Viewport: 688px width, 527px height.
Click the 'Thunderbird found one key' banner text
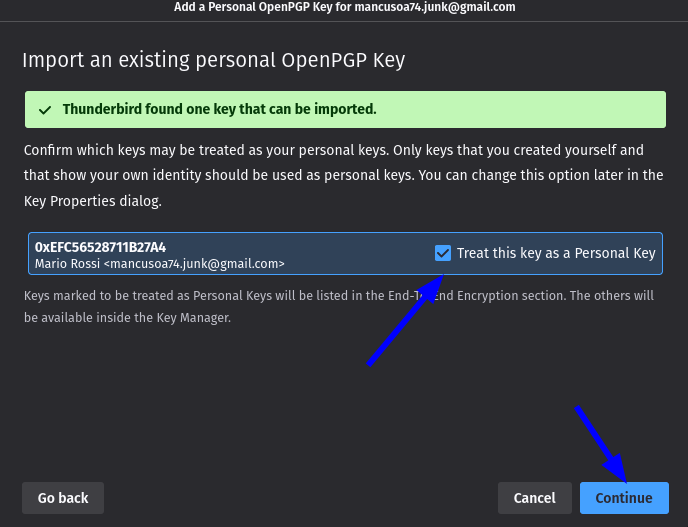tap(219, 109)
